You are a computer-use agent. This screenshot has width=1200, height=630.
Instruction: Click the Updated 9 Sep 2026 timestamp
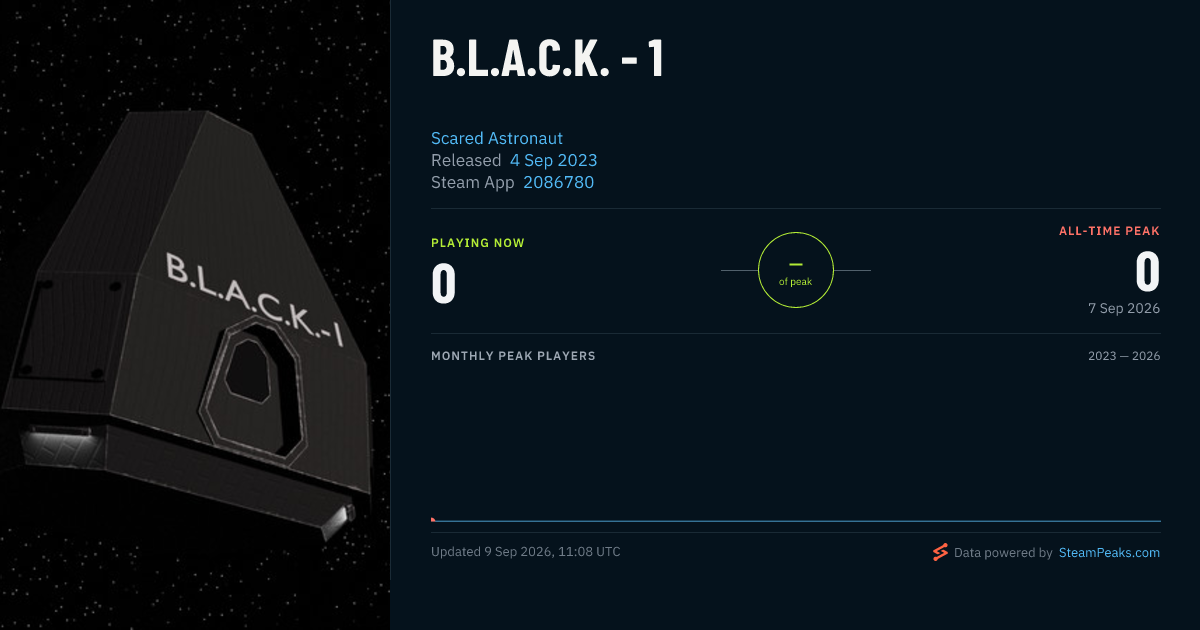click(x=526, y=552)
